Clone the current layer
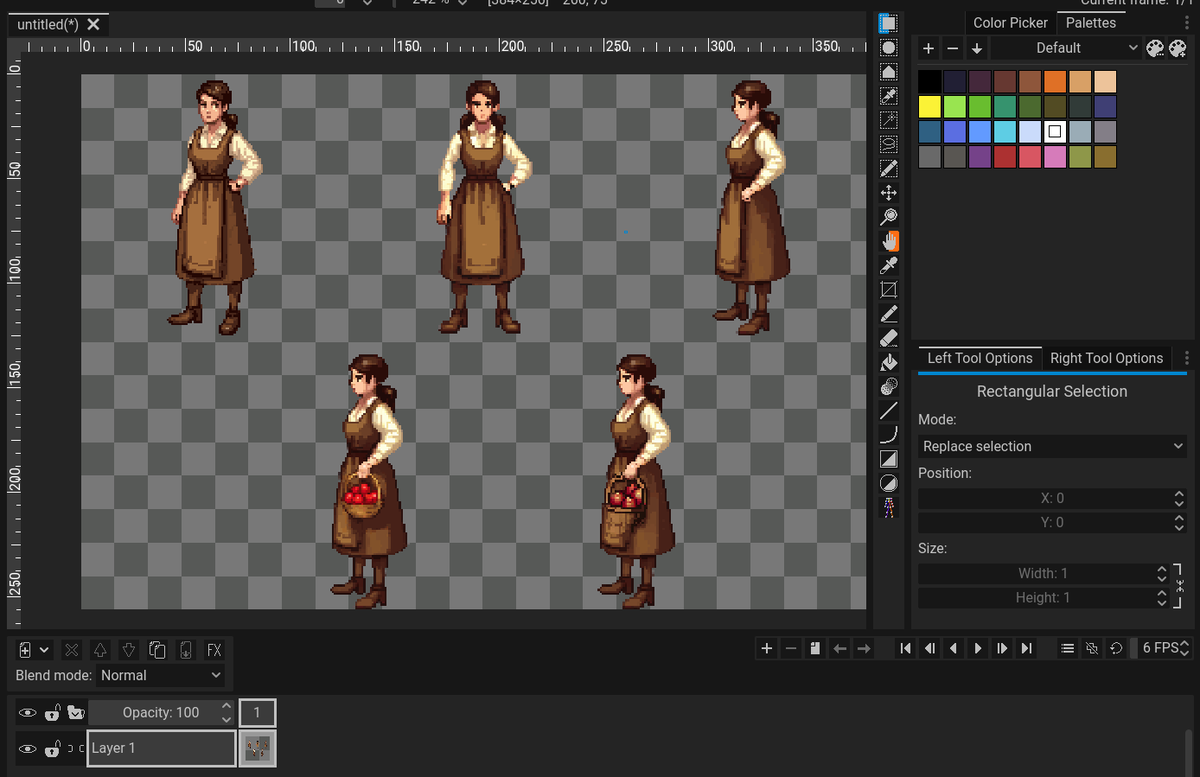Image resolution: width=1200 pixels, height=777 pixels. [x=157, y=650]
